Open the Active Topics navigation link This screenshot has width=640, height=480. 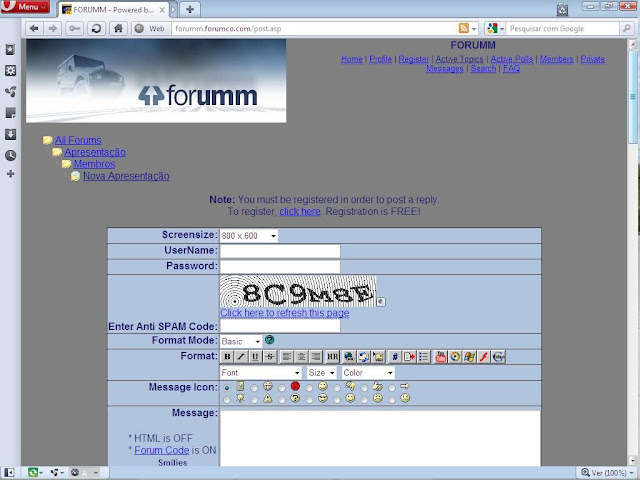(x=459, y=59)
